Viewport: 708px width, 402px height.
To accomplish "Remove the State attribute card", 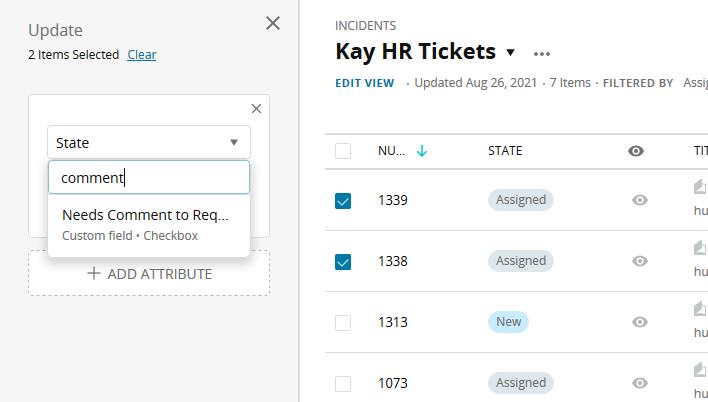I will [x=256, y=109].
